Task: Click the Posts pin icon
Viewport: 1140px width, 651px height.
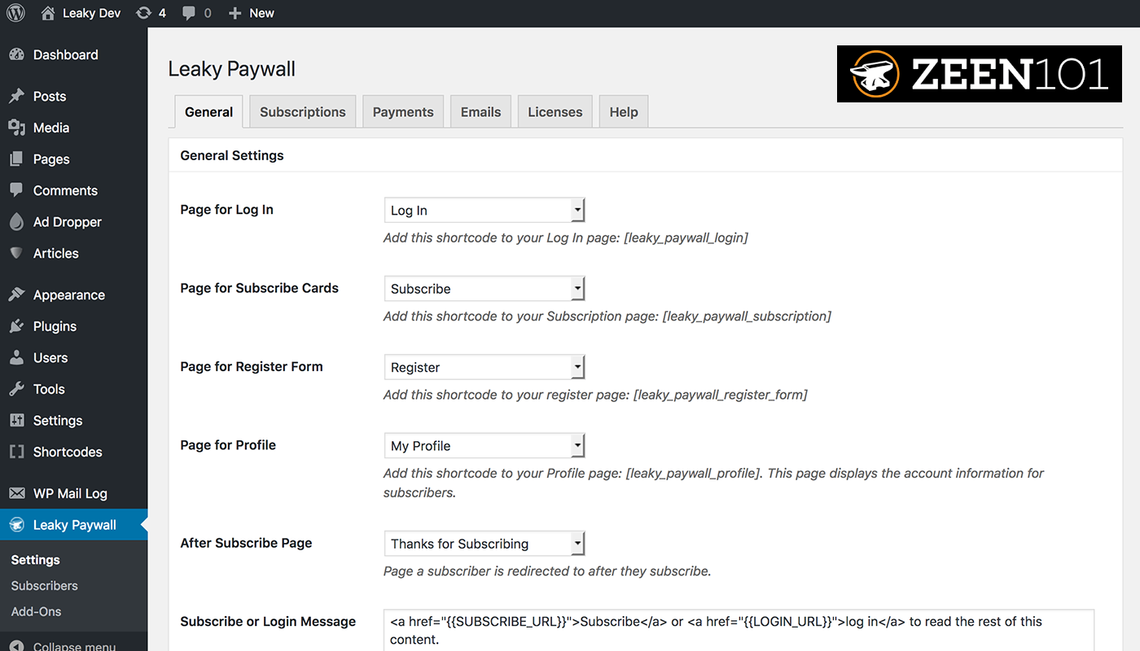Action: click(17, 96)
